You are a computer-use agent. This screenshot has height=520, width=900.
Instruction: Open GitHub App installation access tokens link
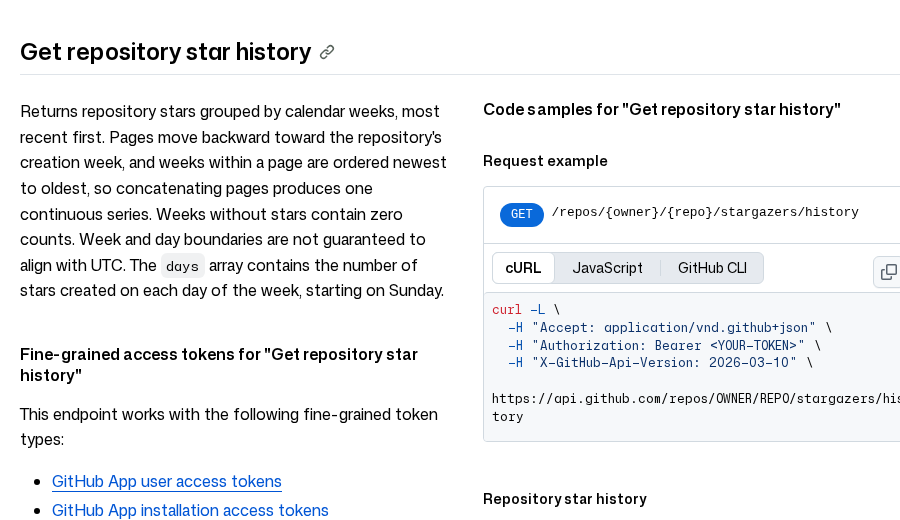190,510
